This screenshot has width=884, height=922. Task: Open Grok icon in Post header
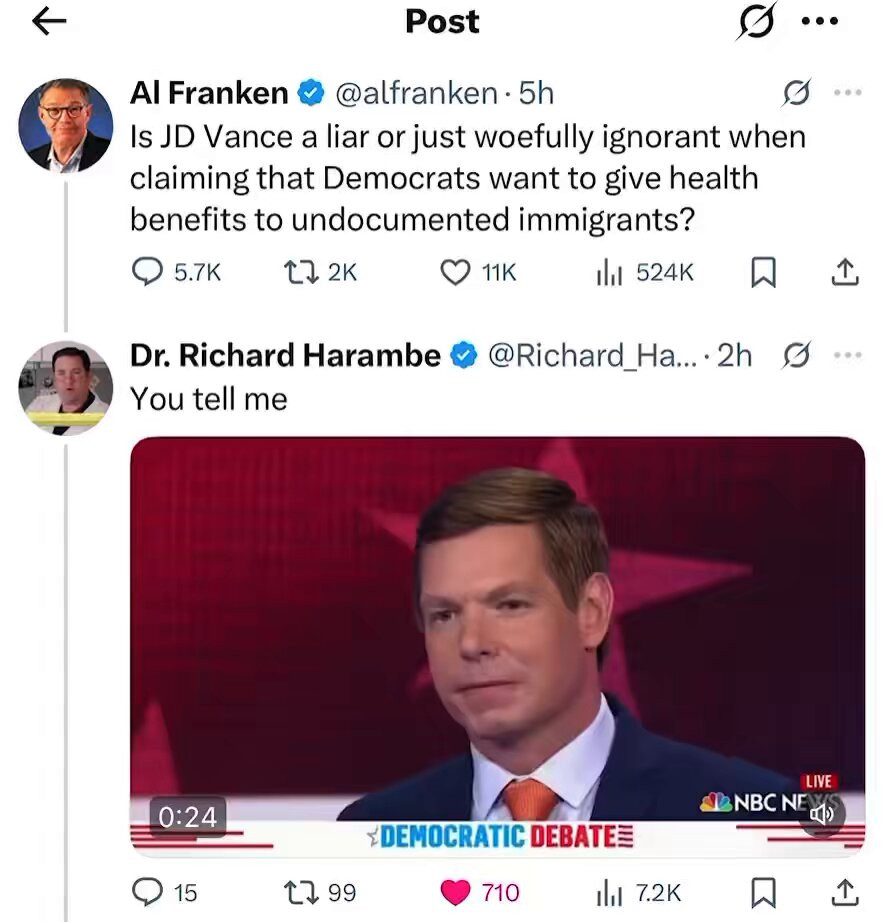pyautogui.click(x=755, y=22)
